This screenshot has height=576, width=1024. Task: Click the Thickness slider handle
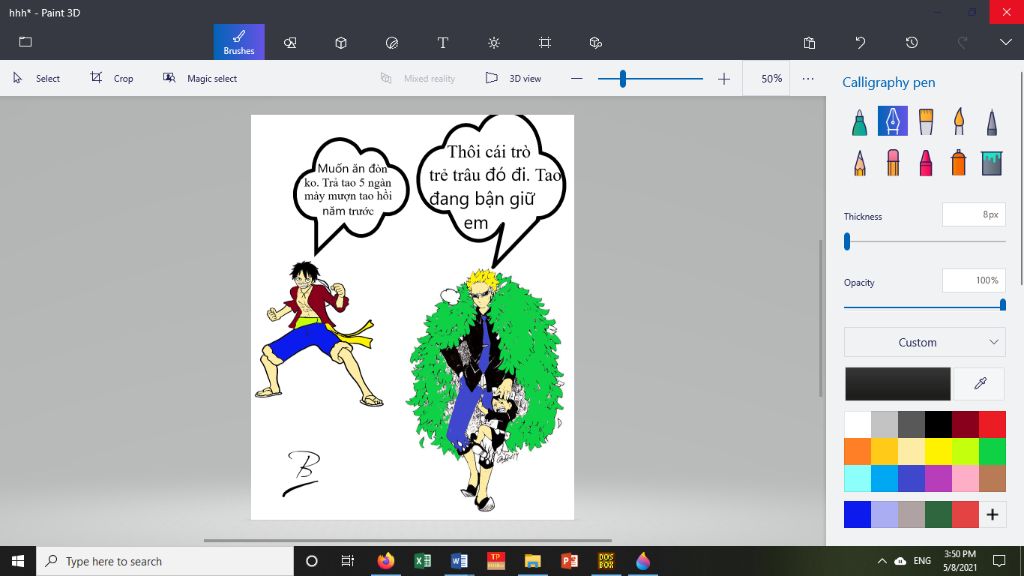point(847,242)
